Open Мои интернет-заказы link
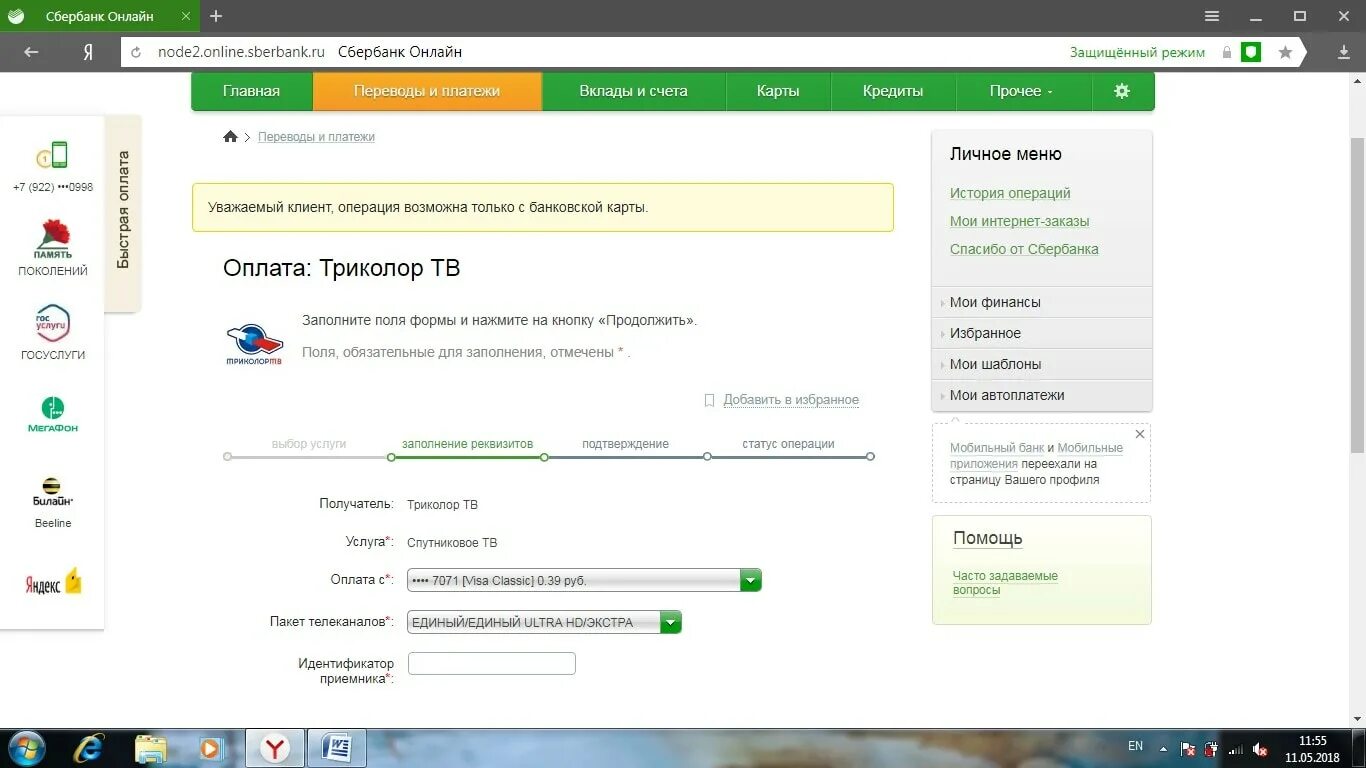Image resolution: width=1366 pixels, height=768 pixels. (1020, 221)
